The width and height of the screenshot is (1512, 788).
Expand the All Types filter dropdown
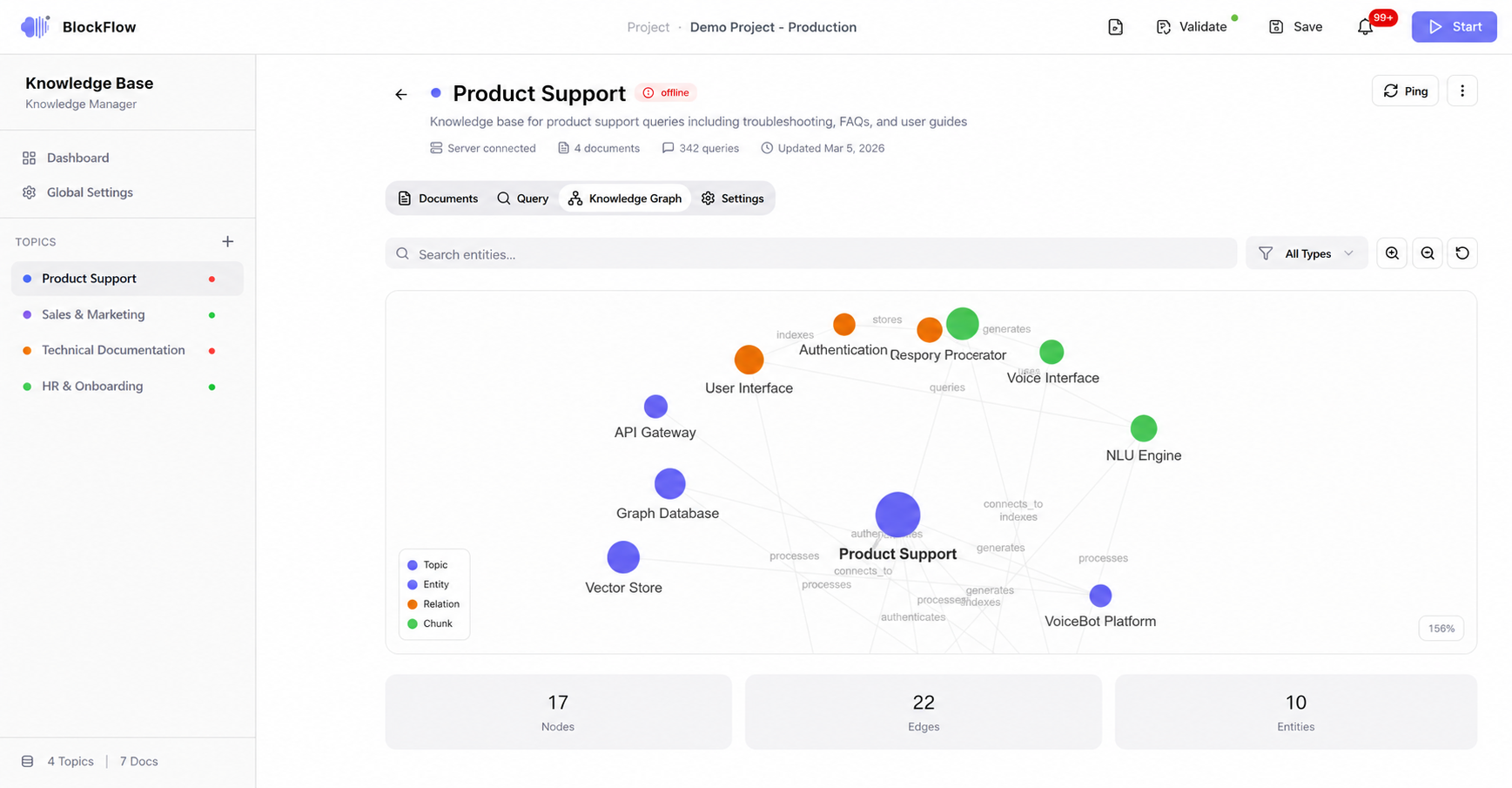point(1307,253)
